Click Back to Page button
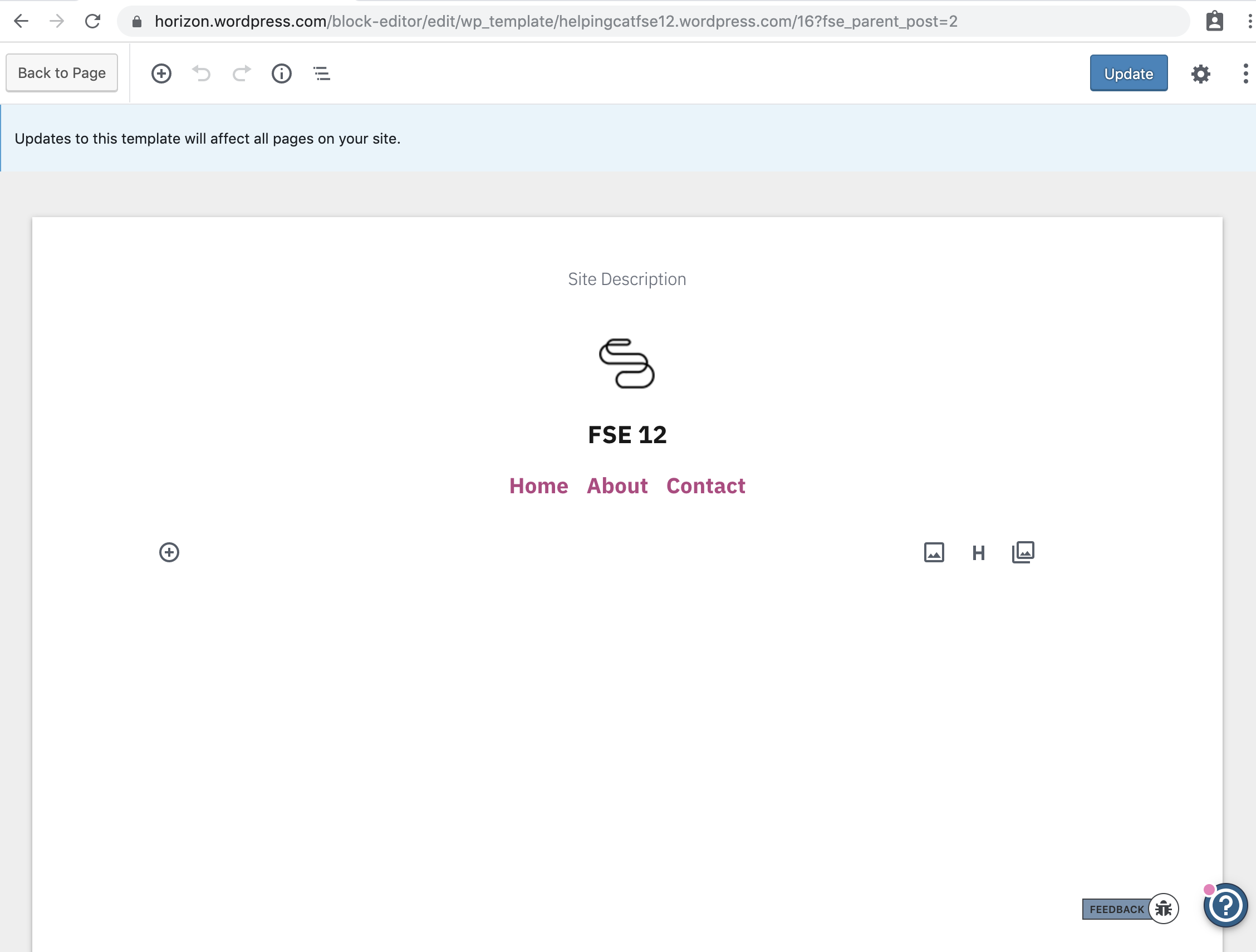This screenshot has width=1256, height=952. pos(62,73)
